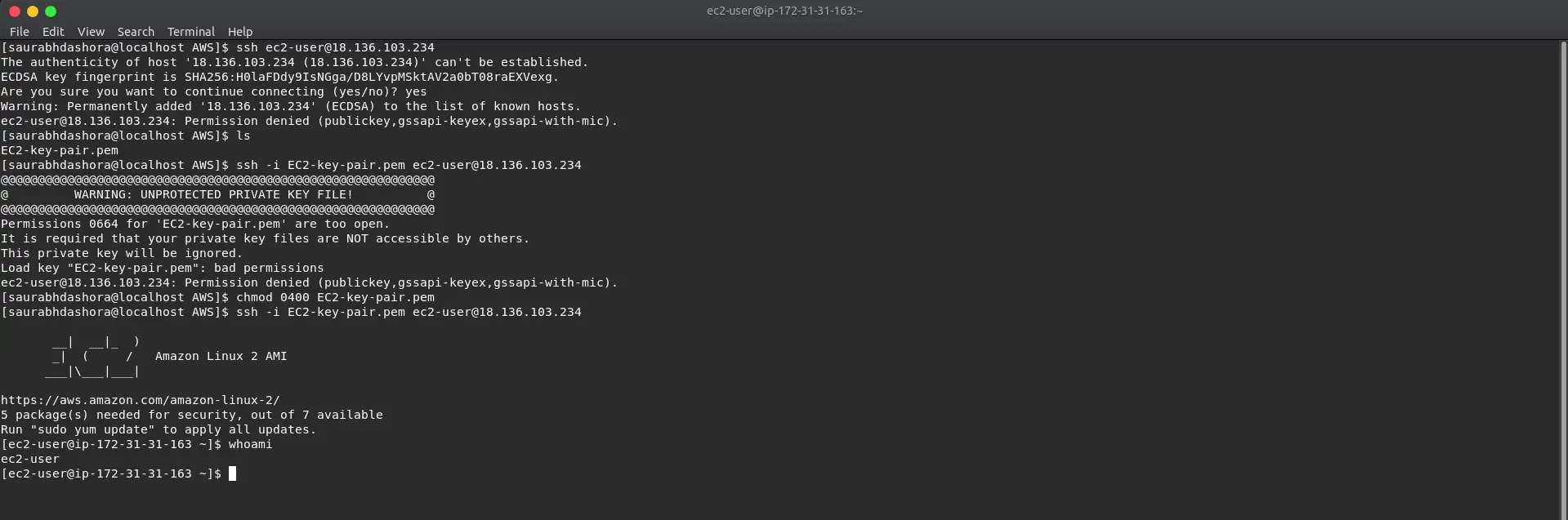The image size is (1568, 520).
Task: Click the block cursor at the last prompt
Action: [232, 473]
